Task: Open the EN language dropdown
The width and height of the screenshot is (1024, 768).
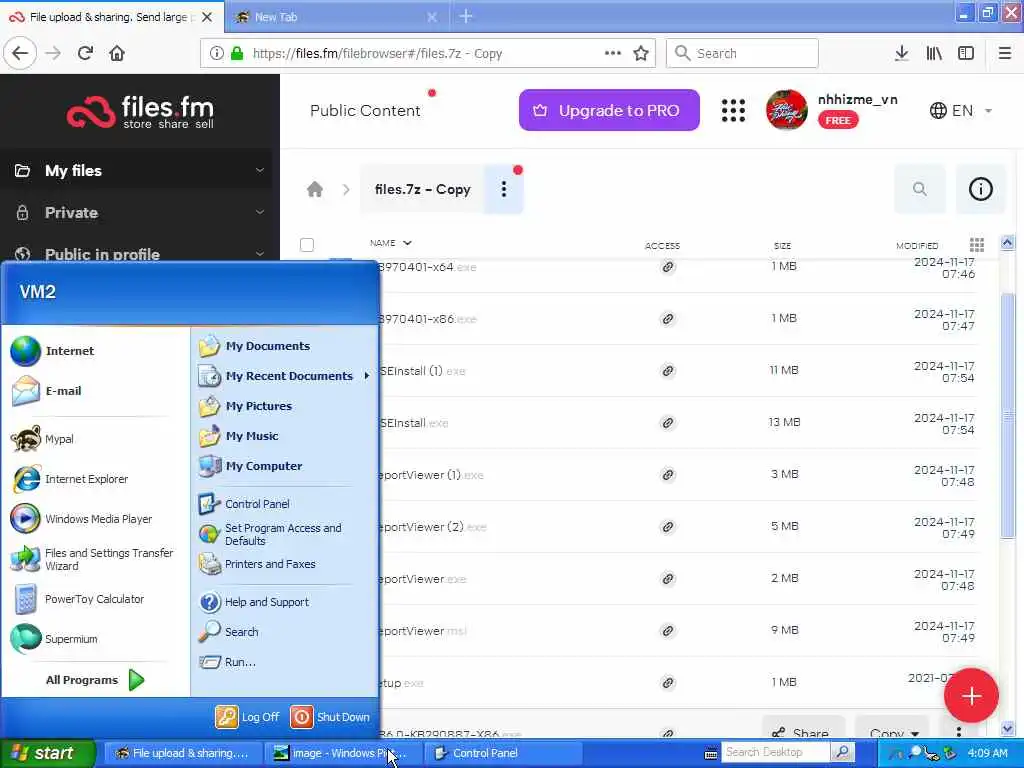Action: click(x=960, y=110)
